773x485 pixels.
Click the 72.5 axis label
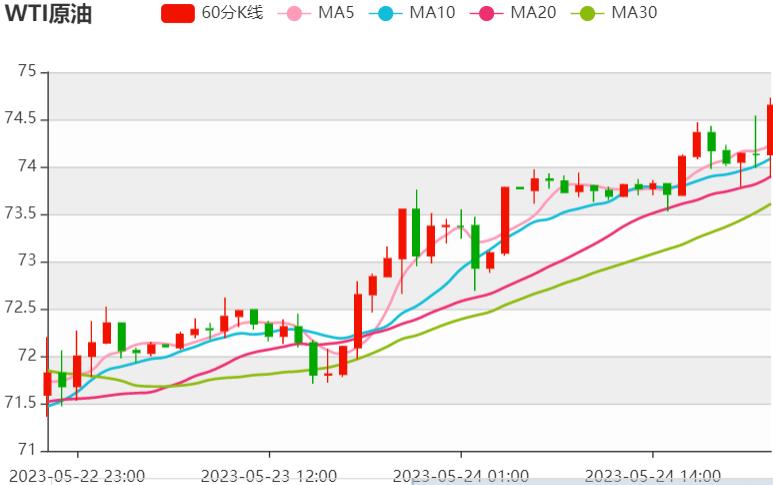[20, 308]
